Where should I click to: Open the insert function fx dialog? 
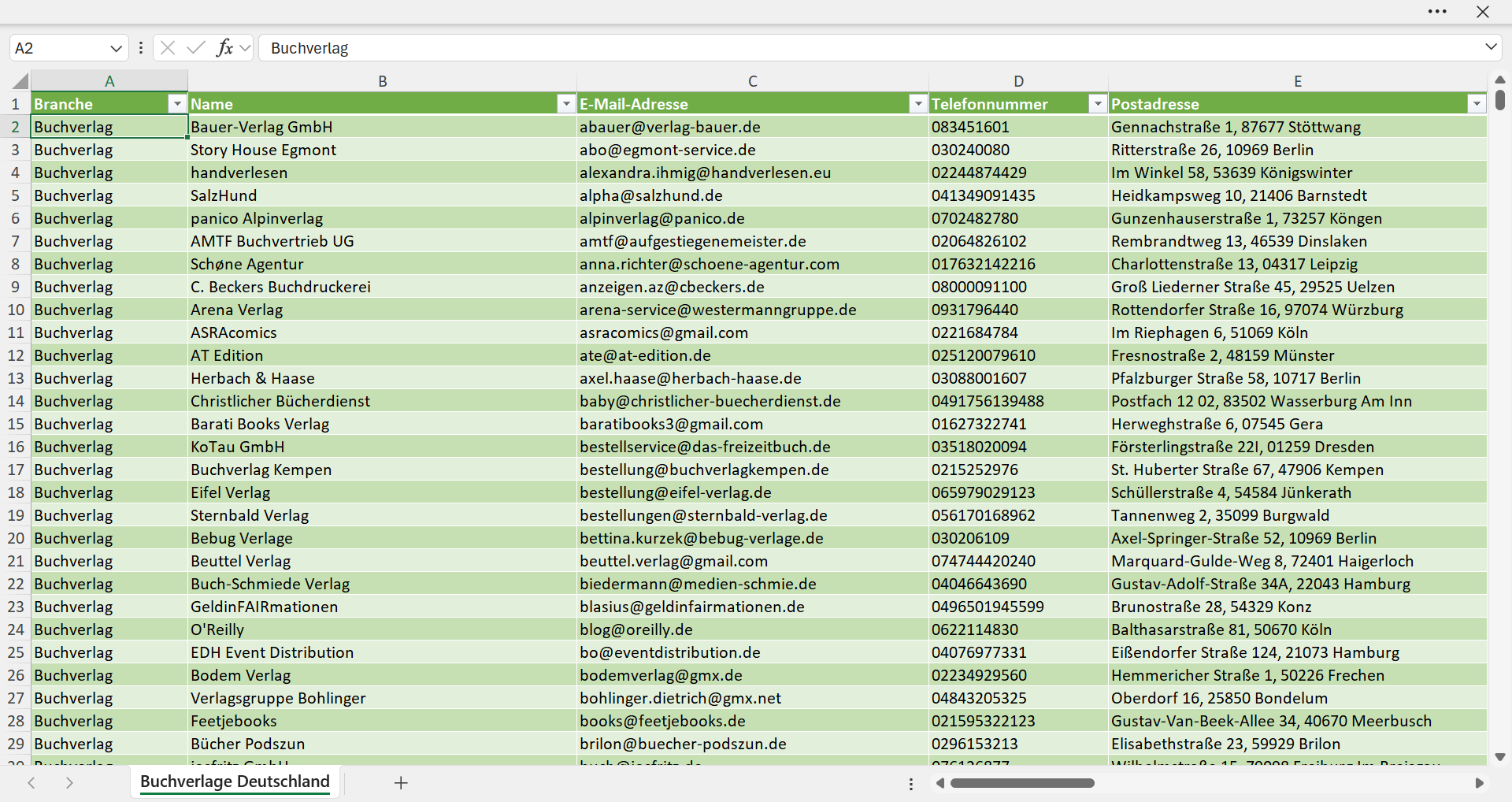[224, 48]
